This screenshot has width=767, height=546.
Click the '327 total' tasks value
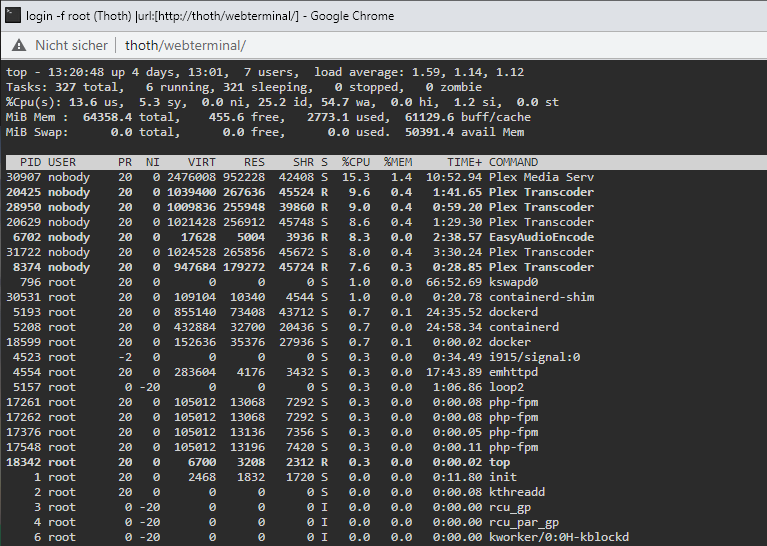[86, 88]
